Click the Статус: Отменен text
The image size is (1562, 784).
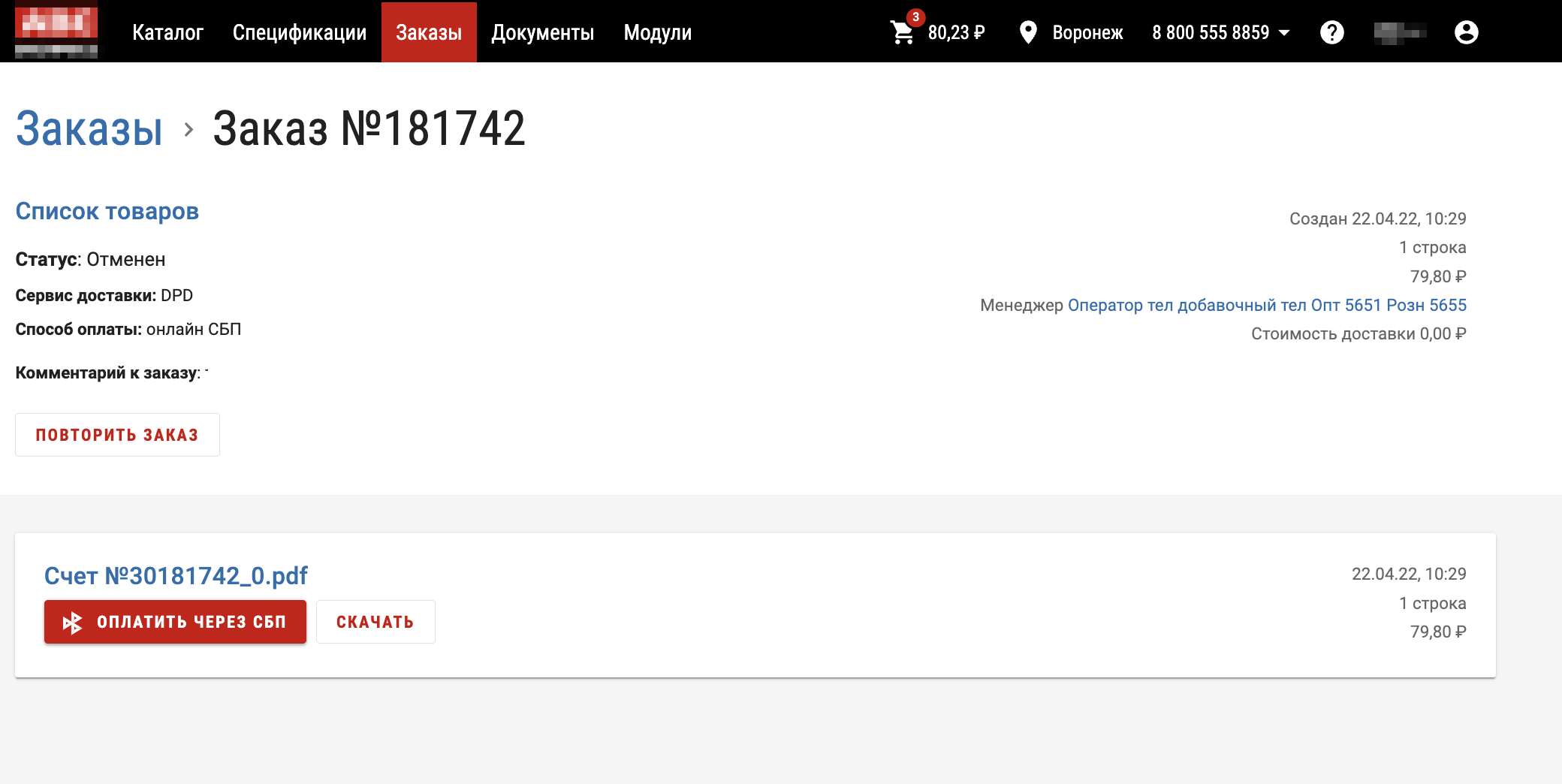click(x=90, y=259)
